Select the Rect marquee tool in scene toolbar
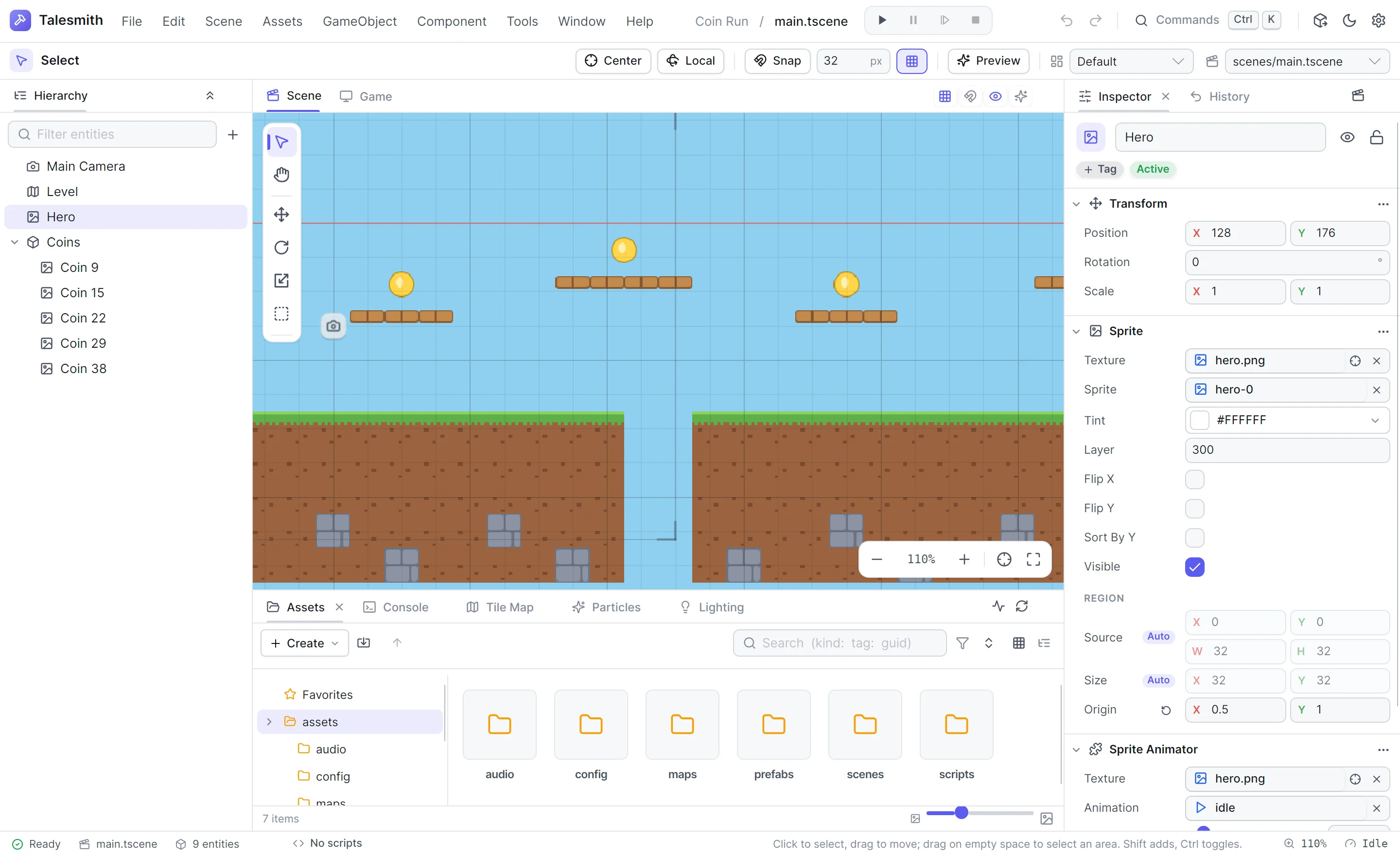Viewport: 1400px width, 856px height. point(281,313)
